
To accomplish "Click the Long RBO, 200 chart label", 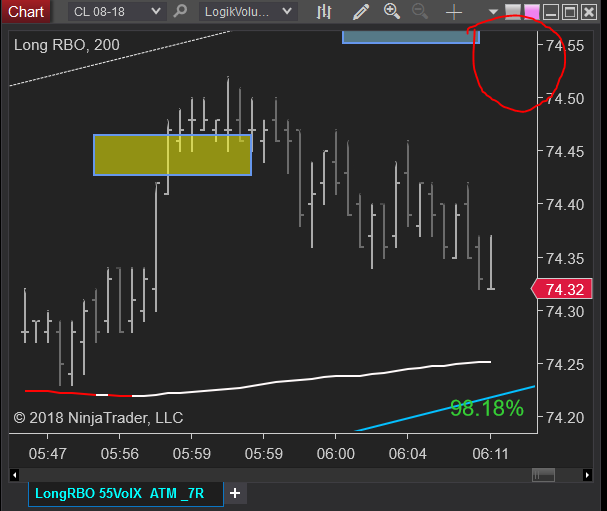I will 67,45.
